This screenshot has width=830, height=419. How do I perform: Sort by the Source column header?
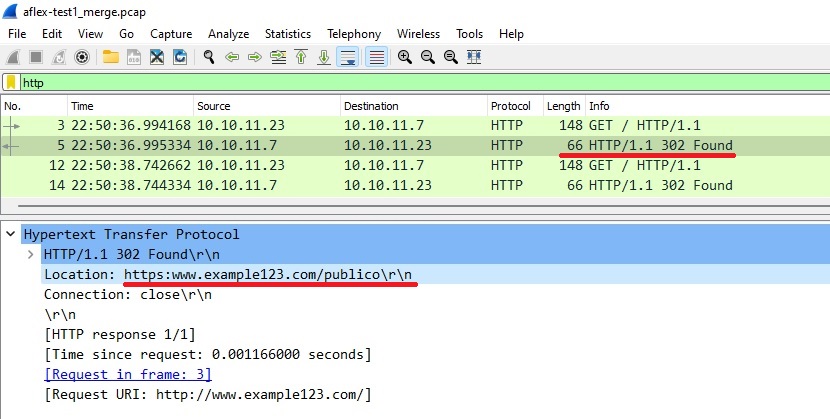267,106
